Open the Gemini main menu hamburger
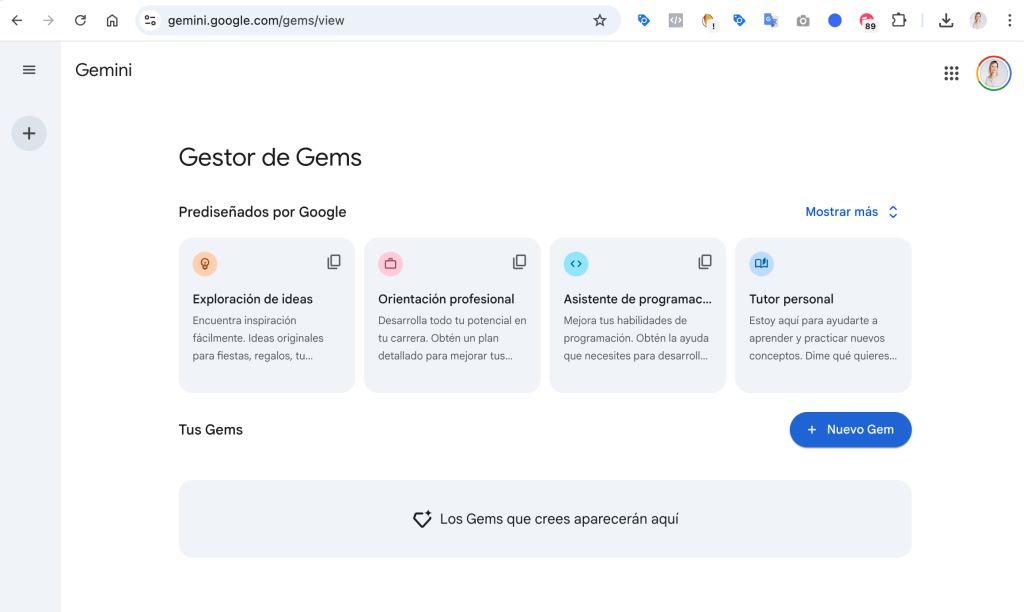This screenshot has height=612, width=1024. 29,70
